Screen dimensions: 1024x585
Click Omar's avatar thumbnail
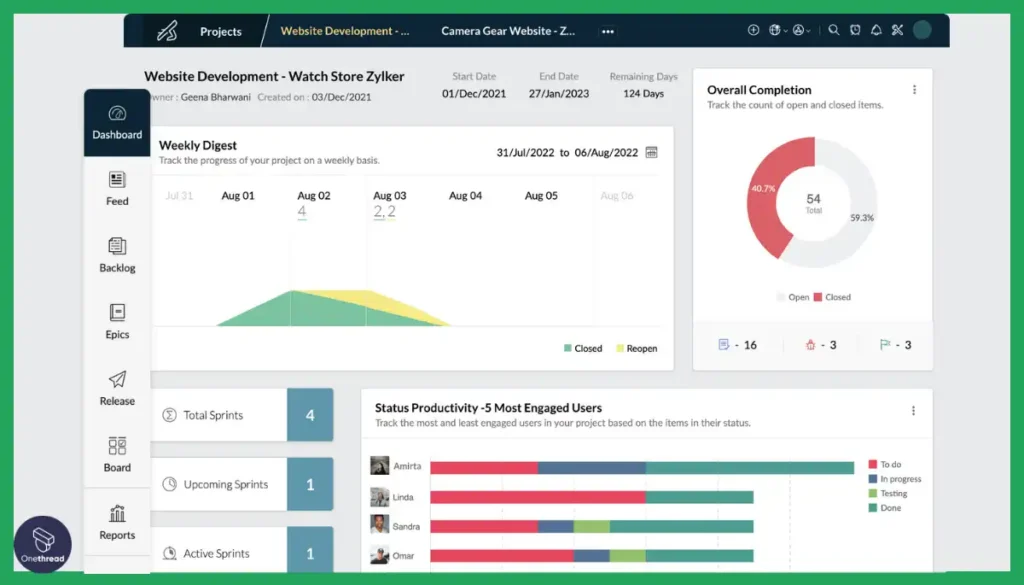(379, 555)
